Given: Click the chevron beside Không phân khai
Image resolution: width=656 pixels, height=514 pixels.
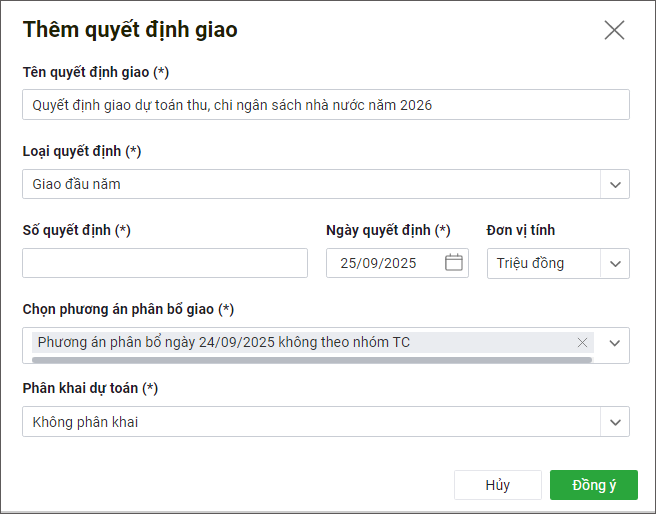Looking at the screenshot, I should click(615, 422).
